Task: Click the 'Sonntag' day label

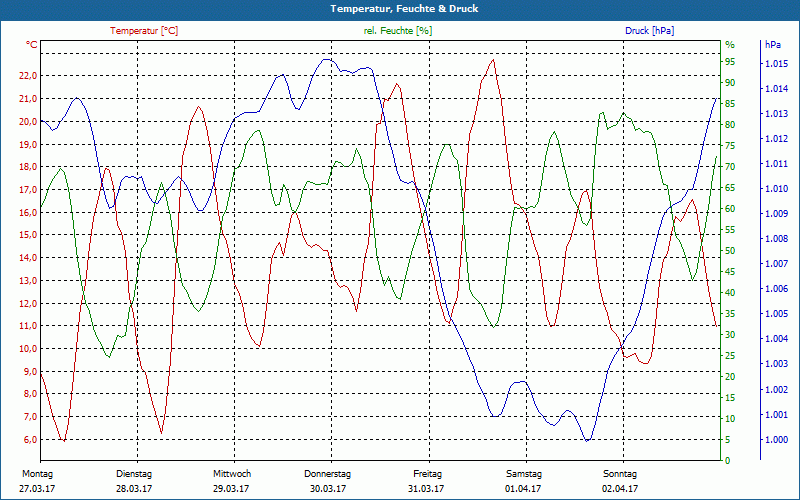Action: point(620,474)
